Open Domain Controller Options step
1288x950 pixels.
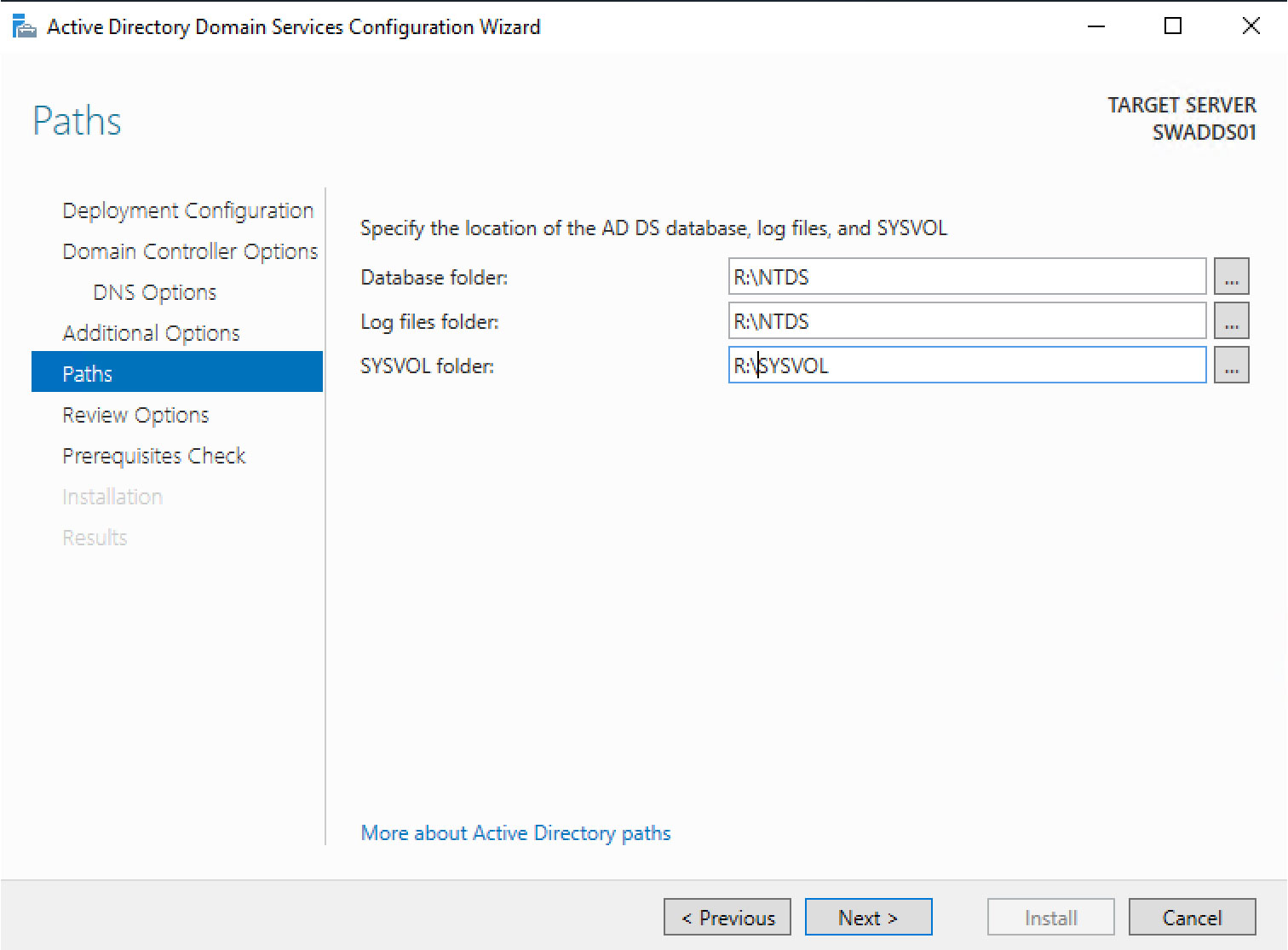[x=190, y=251]
